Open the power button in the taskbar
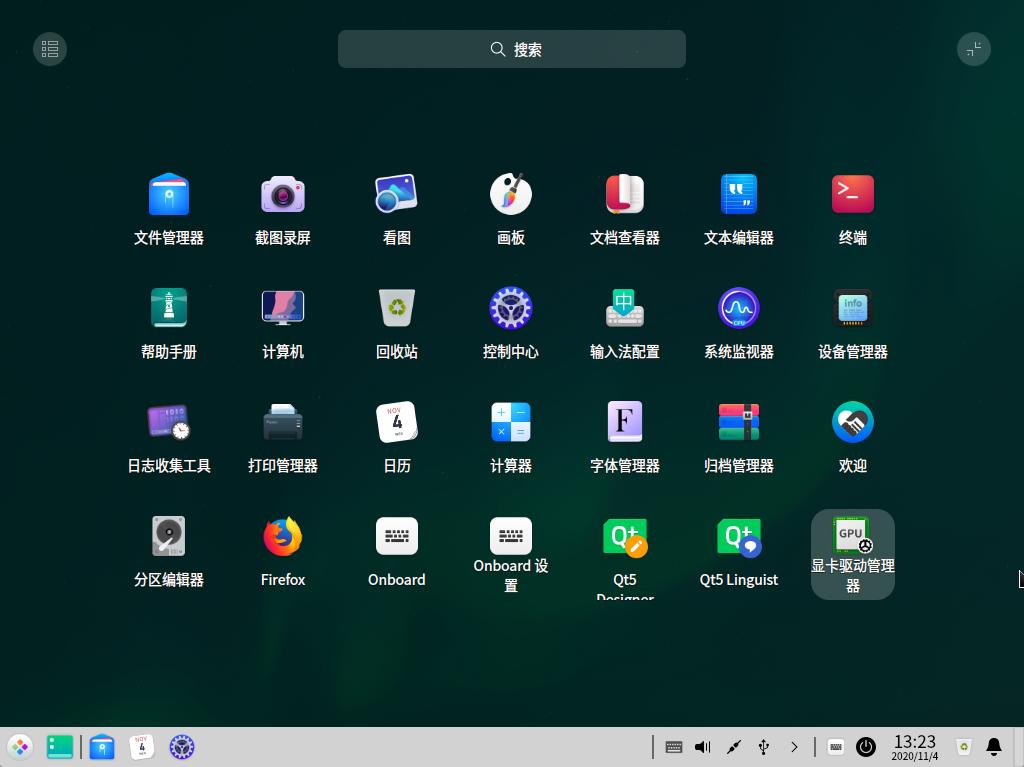1024x767 pixels. [866, 747]
